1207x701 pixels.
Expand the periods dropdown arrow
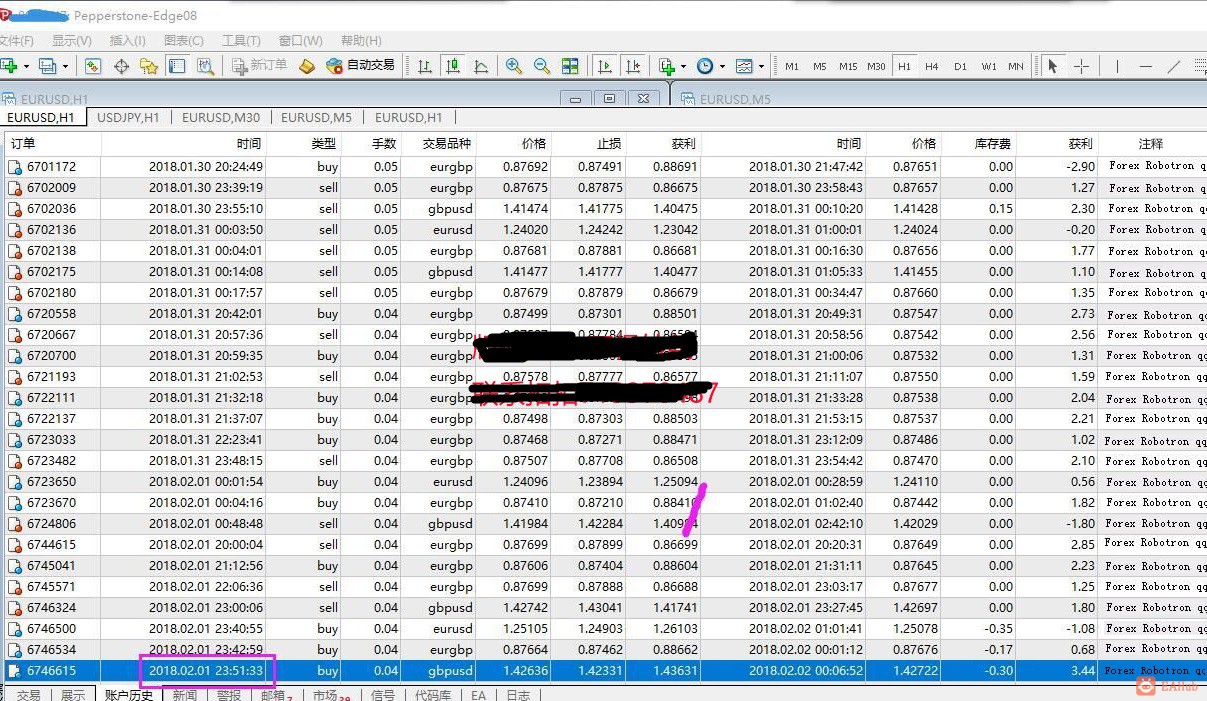(722, 66)
